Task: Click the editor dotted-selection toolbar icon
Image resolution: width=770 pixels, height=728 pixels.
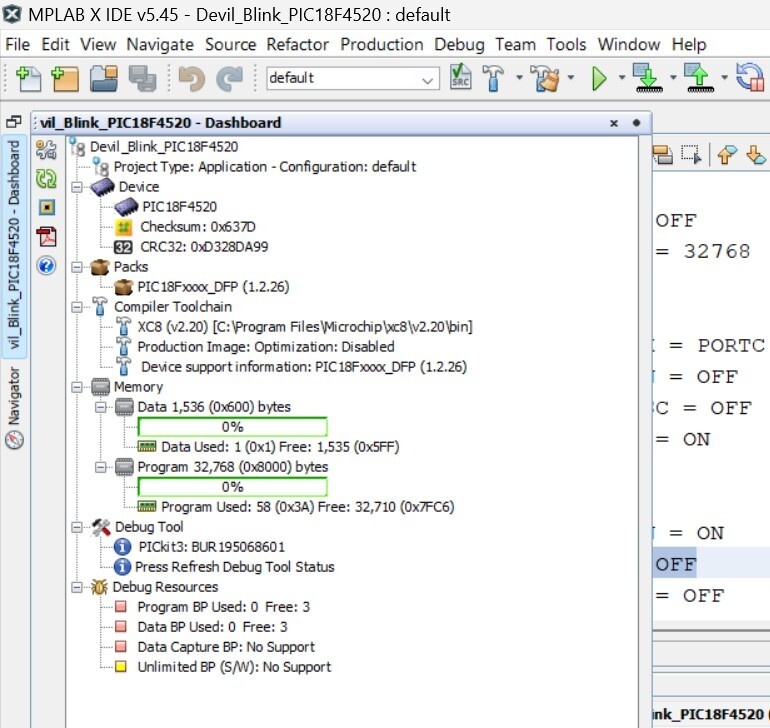Action: [x=691, y=155]
